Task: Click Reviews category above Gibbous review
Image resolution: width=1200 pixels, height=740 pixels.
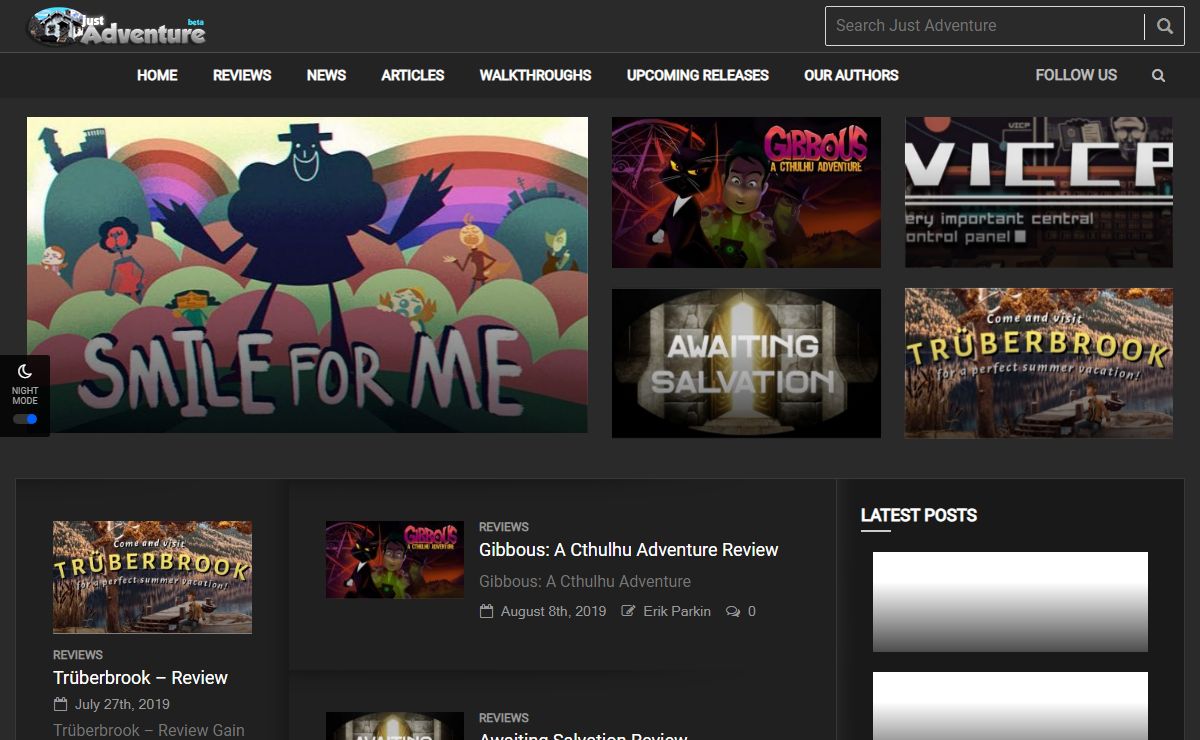Action: [504, 527]
